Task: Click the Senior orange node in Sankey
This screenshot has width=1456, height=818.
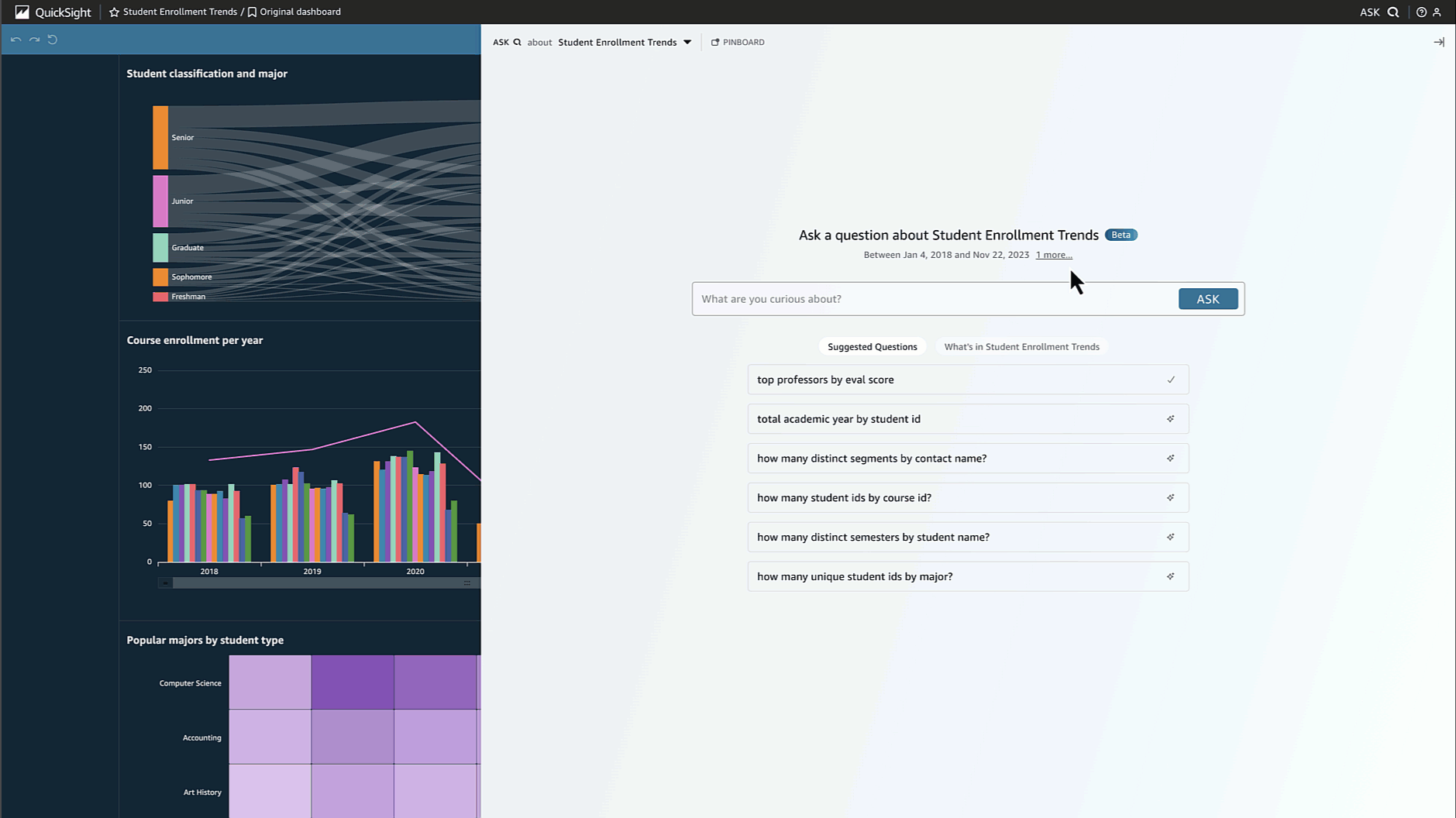Action: point(160,138)
